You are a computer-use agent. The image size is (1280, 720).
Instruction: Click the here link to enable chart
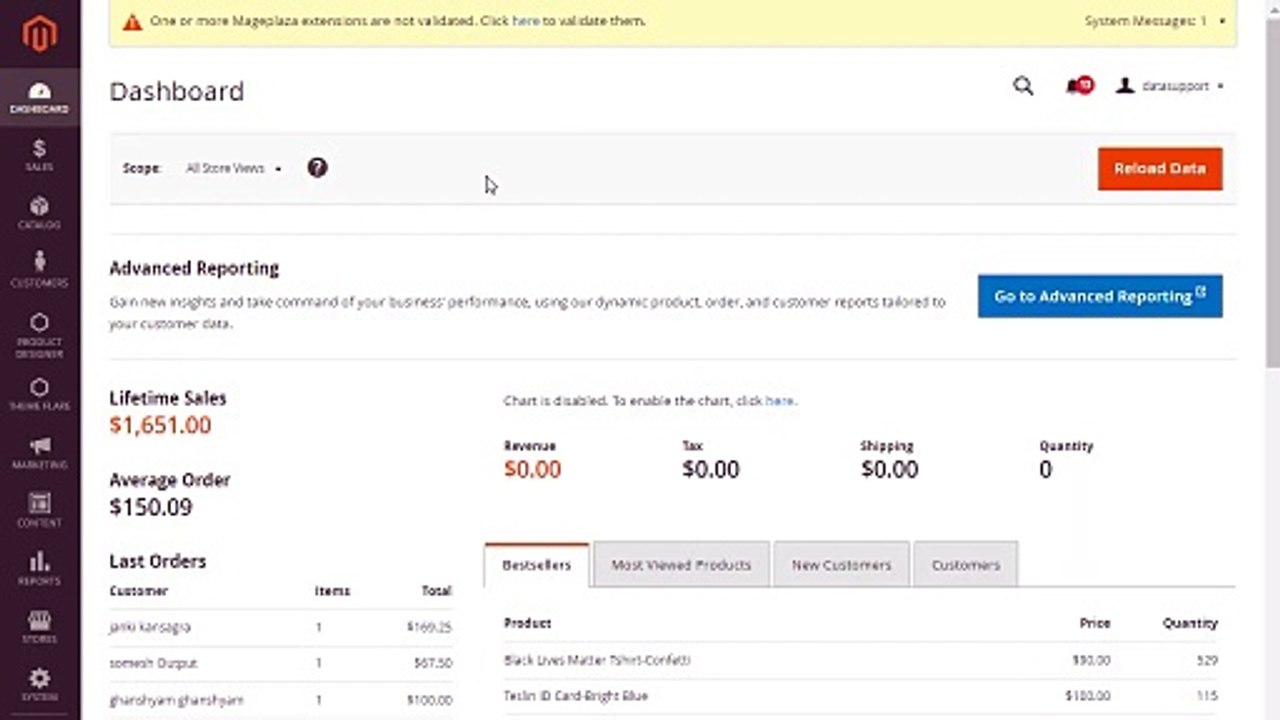pos(779,400)
